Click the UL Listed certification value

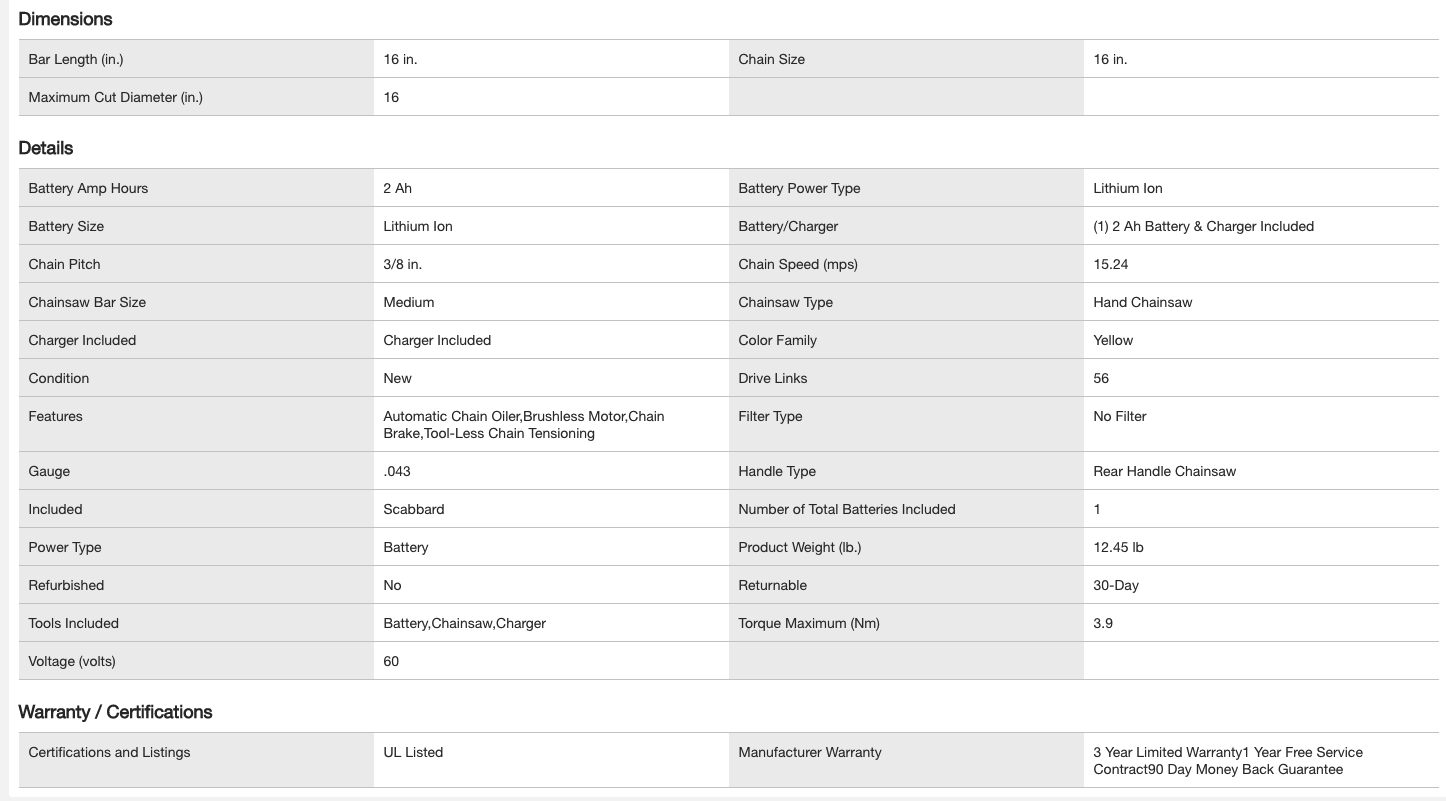(x=413, y=752)
